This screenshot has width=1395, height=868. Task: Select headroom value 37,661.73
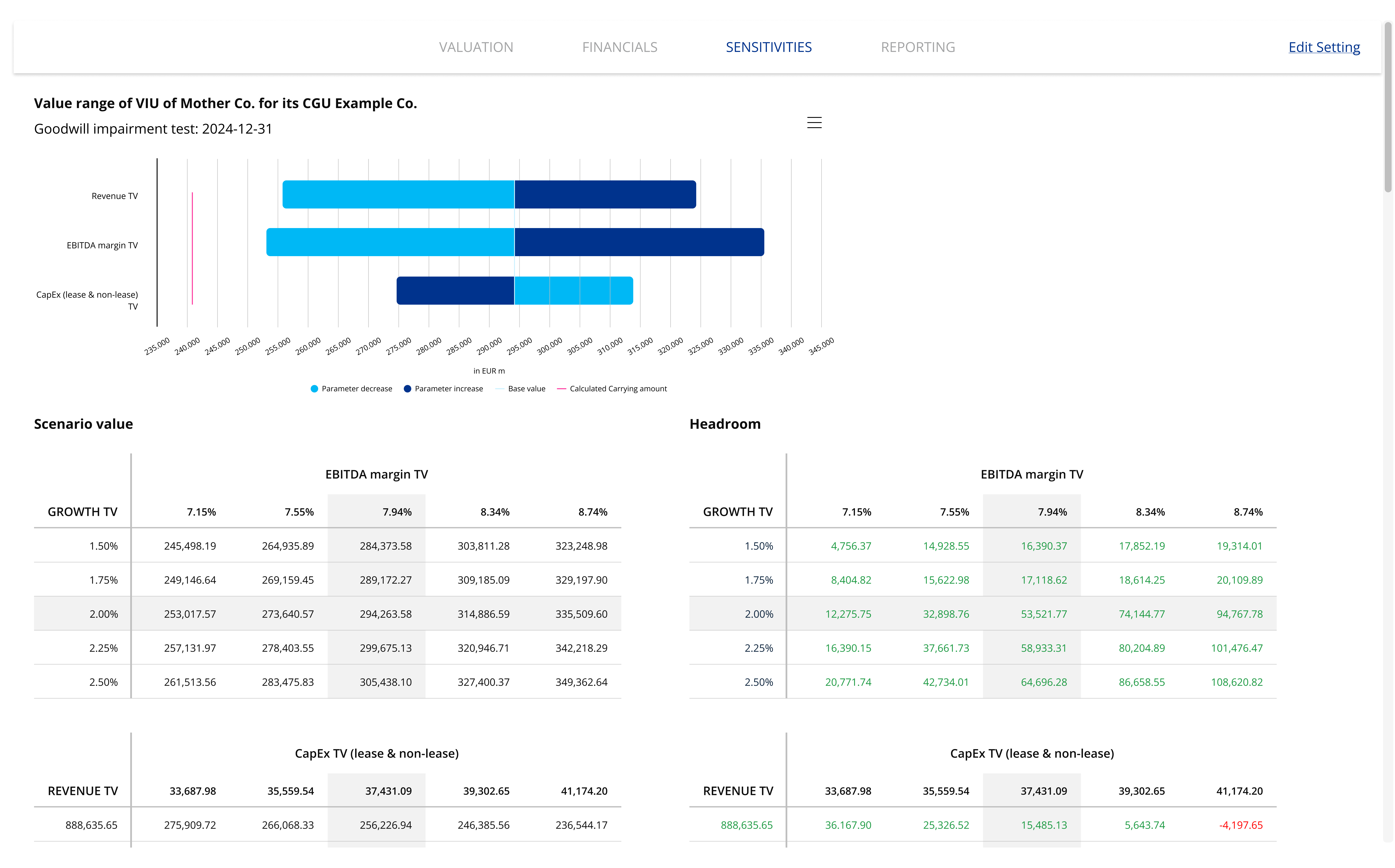(946, 648)
